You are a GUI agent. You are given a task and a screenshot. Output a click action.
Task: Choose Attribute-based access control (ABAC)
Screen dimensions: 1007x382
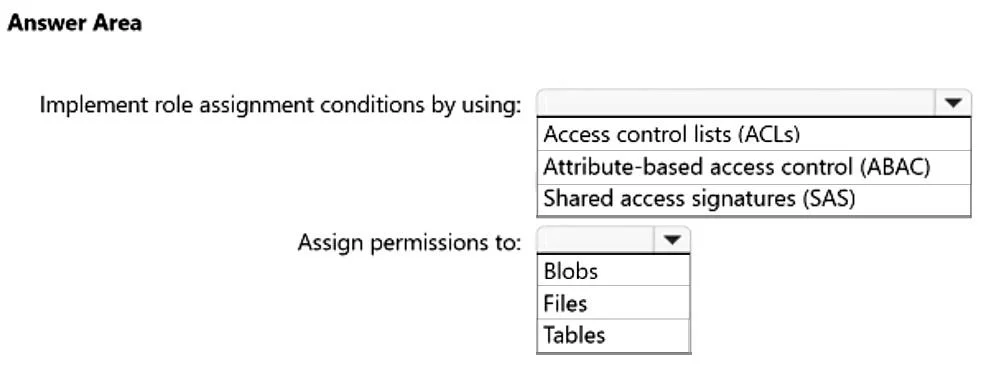tap(753, 167)
